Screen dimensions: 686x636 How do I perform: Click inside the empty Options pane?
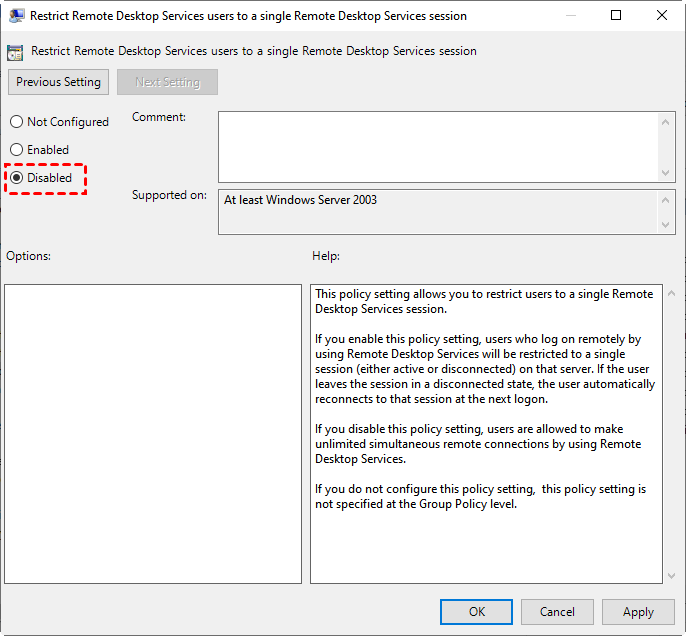tap(153, 433)
